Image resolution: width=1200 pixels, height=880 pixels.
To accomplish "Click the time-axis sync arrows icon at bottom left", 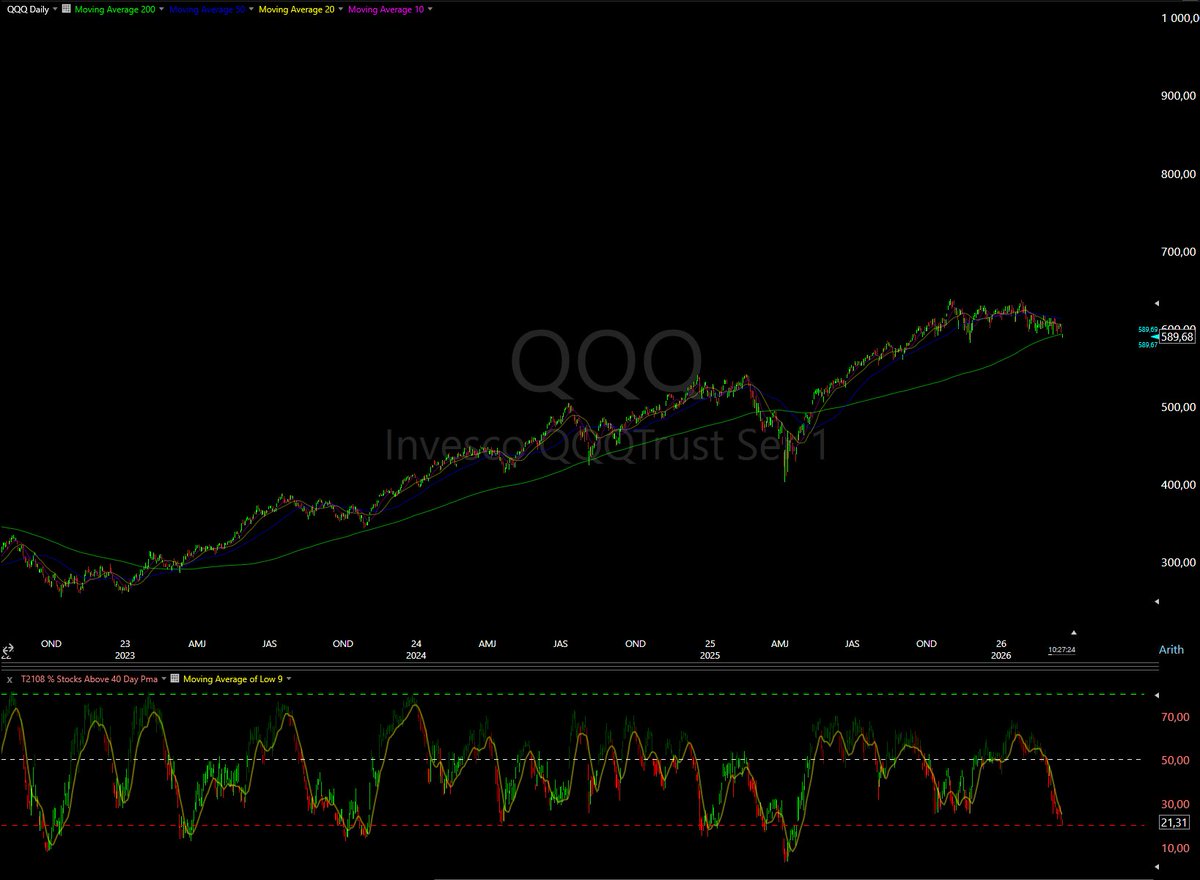I will click(6, 651).
